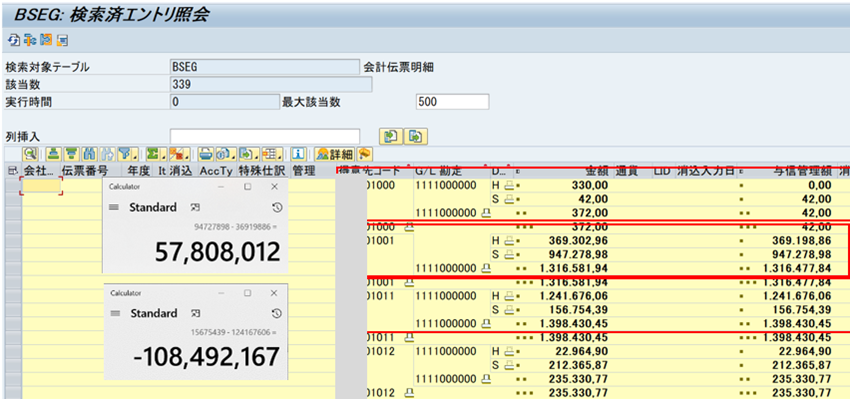Click calculator expression 15675439 - 124167606 =
This screenshot has height=399, width=850.
pyautogui.click(x=233, y=332)
